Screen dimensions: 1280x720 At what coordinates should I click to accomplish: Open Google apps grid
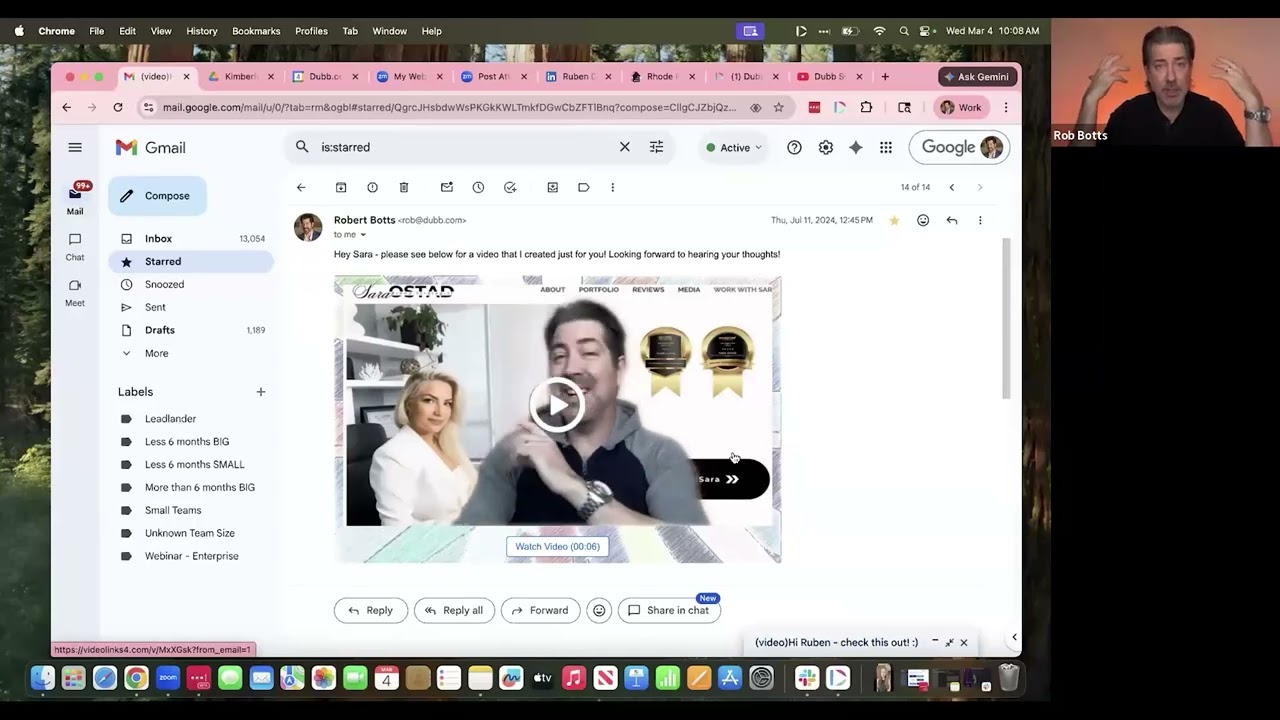(886, 147)
